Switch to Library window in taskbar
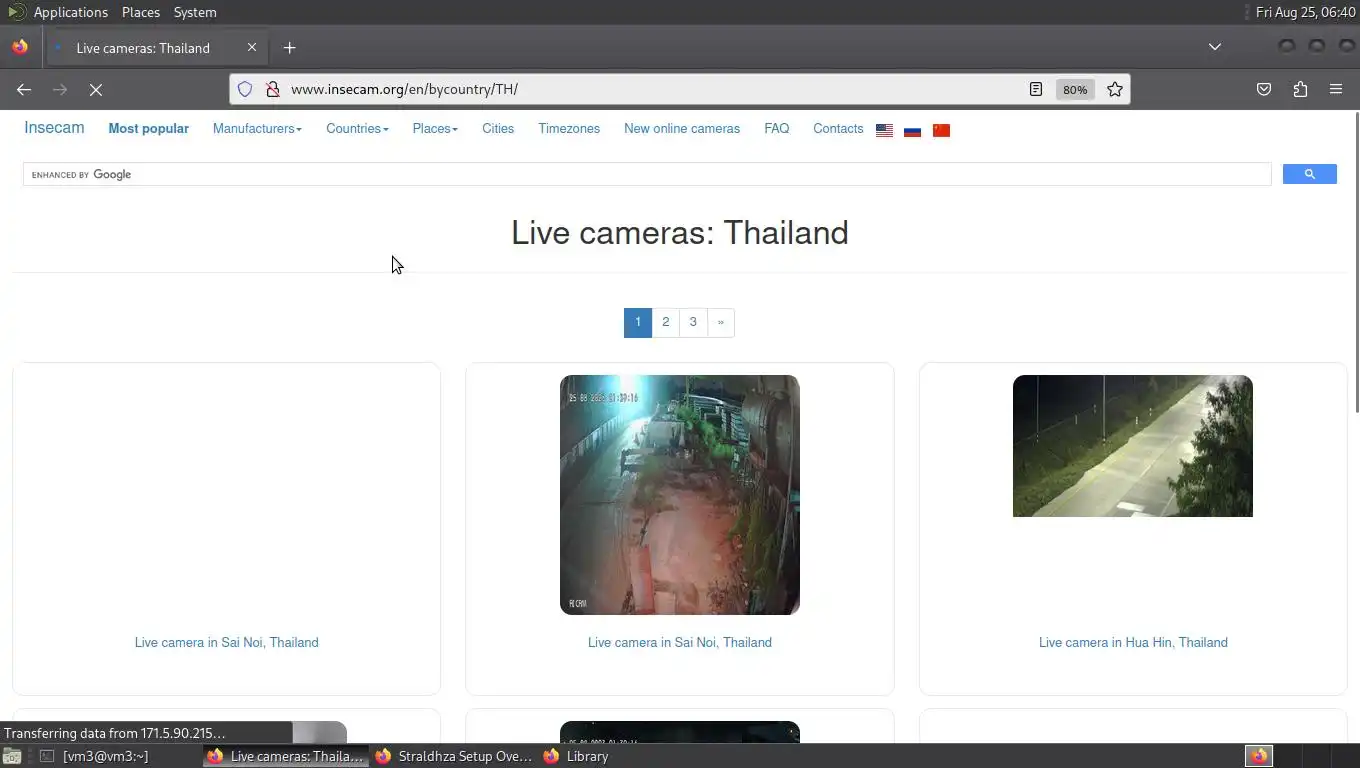This screenshot has width=1360, height=768. point(577,756)
